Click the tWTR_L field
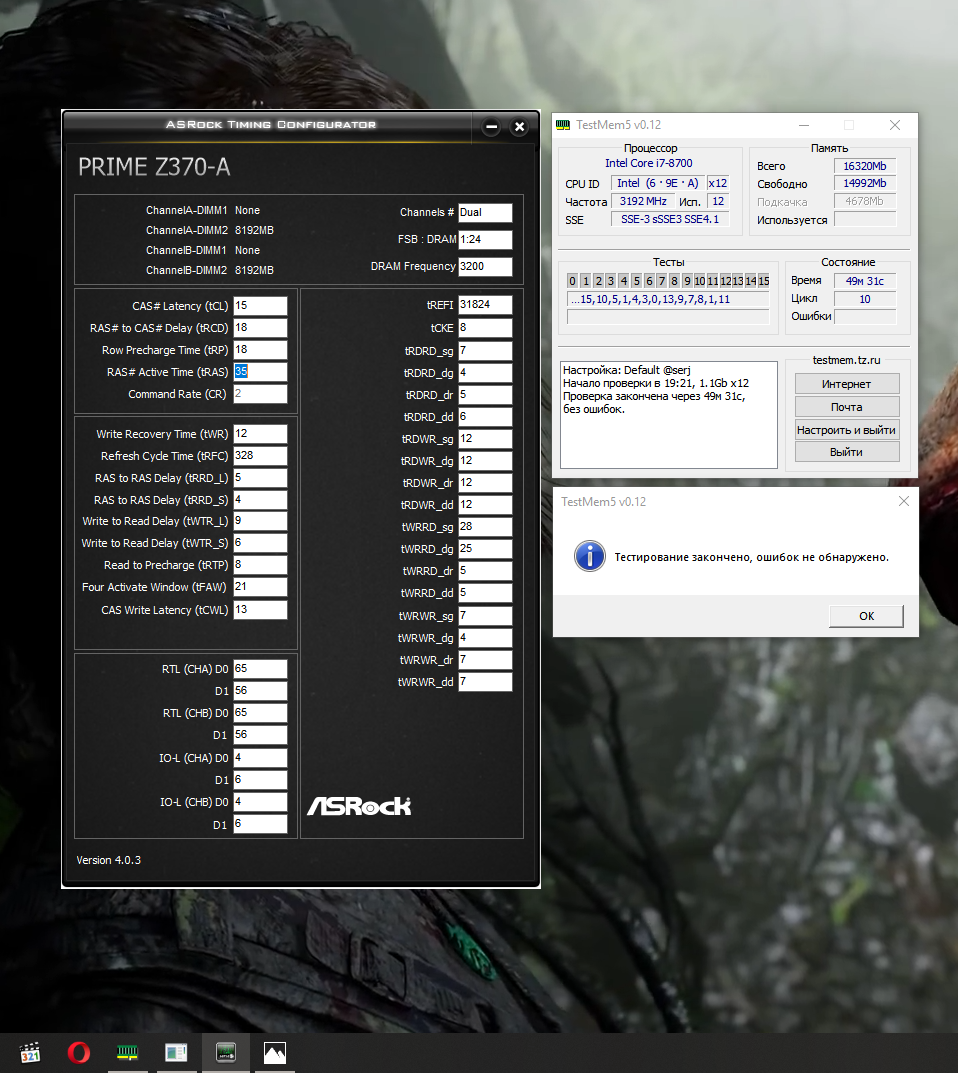The image size is (958, 1073). (x=260, y=521)
